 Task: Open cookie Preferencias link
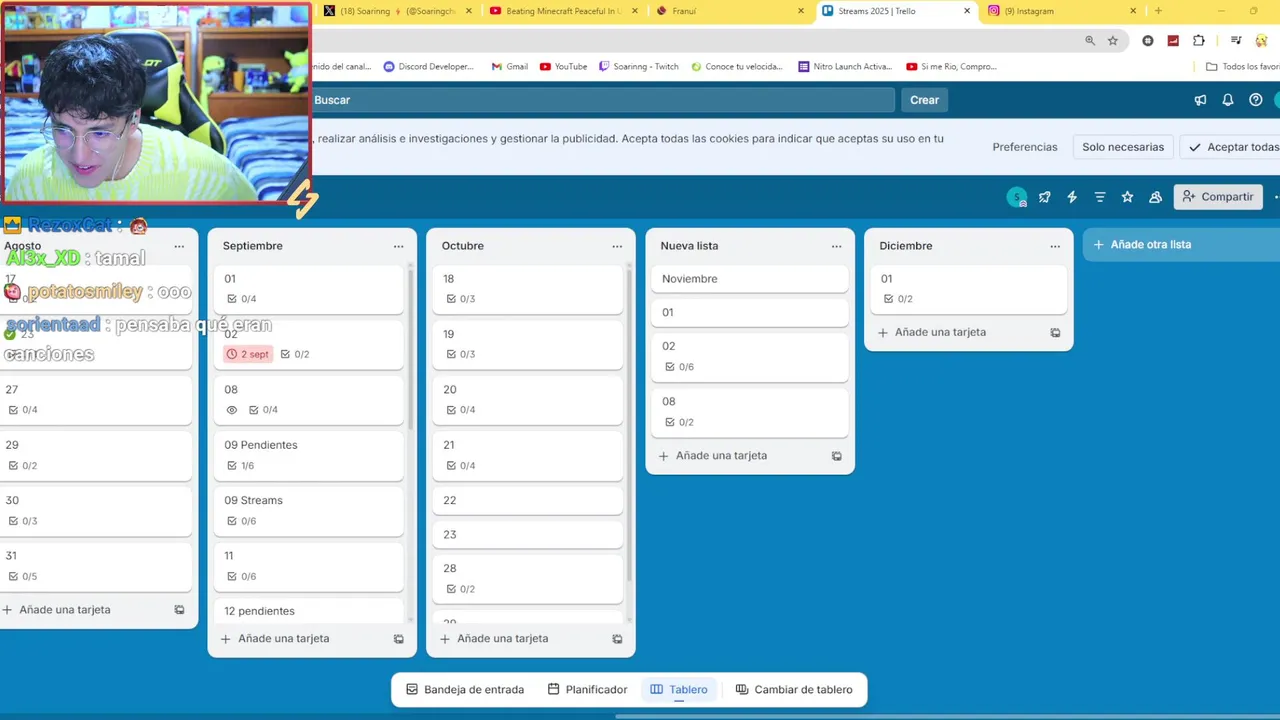(x=1025, y=147)
